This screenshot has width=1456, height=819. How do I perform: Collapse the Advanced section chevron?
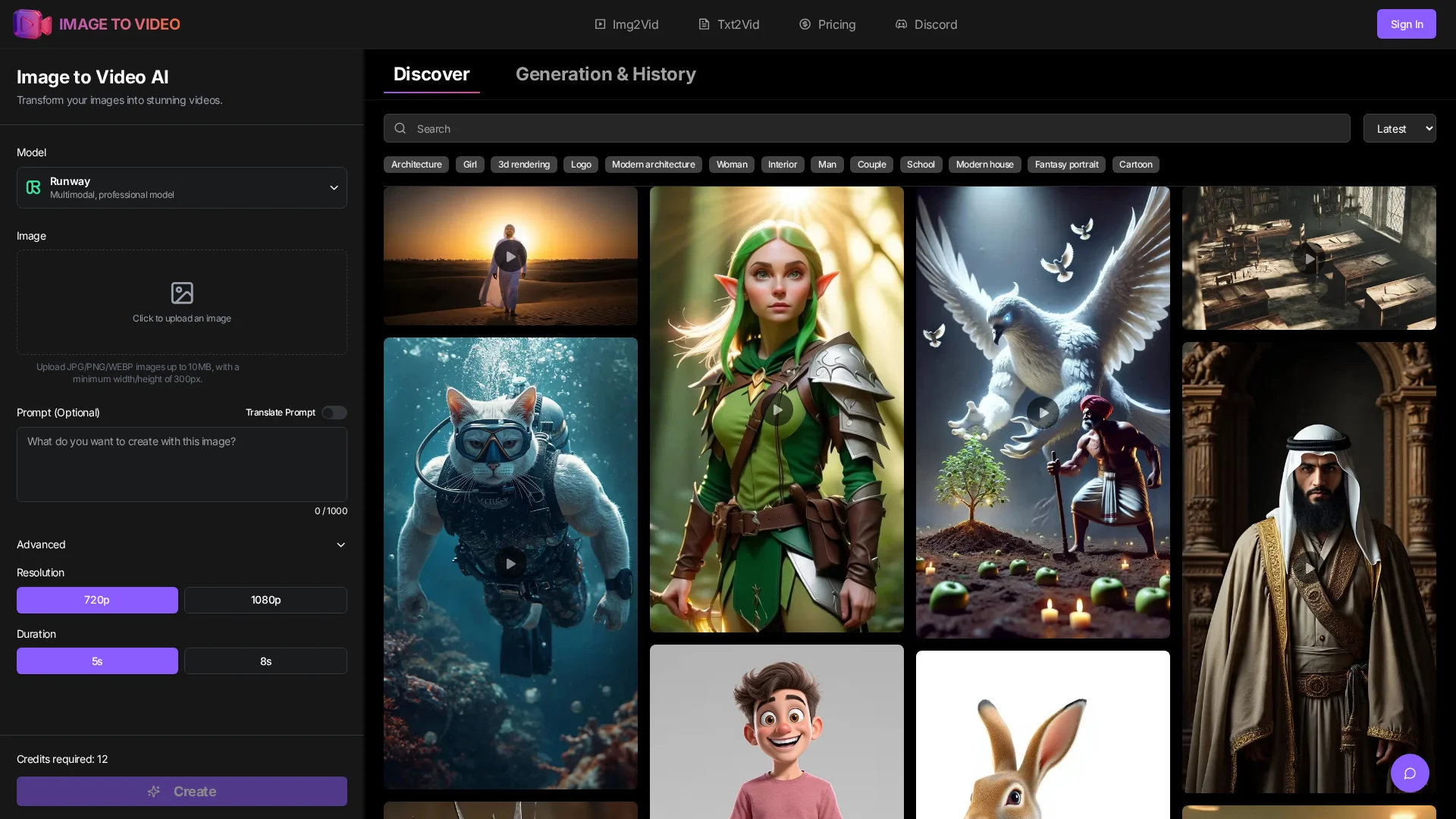[x=340, y=544]
